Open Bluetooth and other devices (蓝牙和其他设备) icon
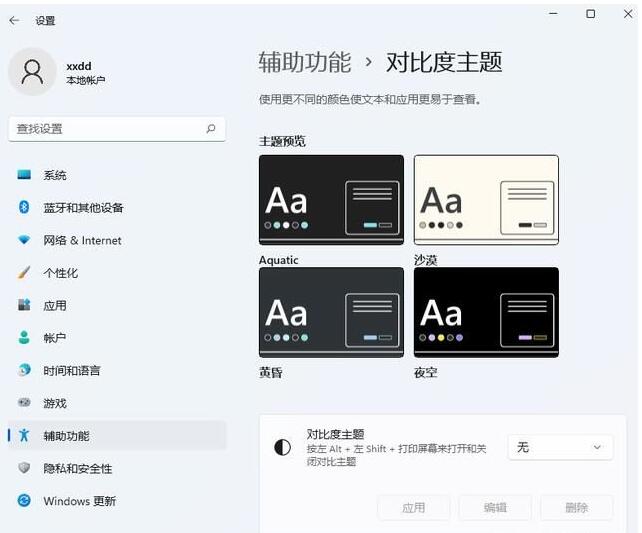This screenshot has height=533, width=642. click(24, 207)
